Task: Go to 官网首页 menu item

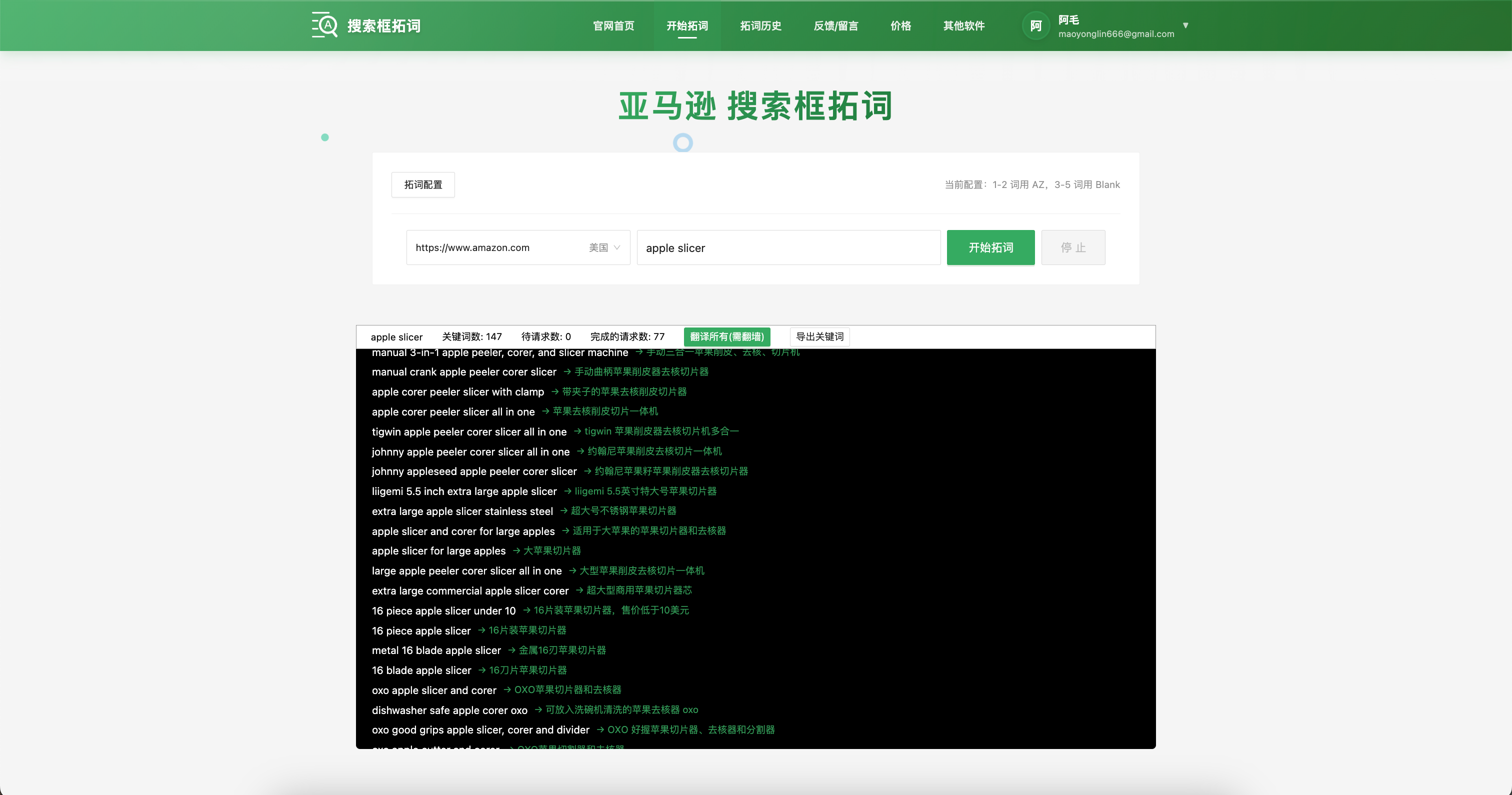Action: point(613,26)
